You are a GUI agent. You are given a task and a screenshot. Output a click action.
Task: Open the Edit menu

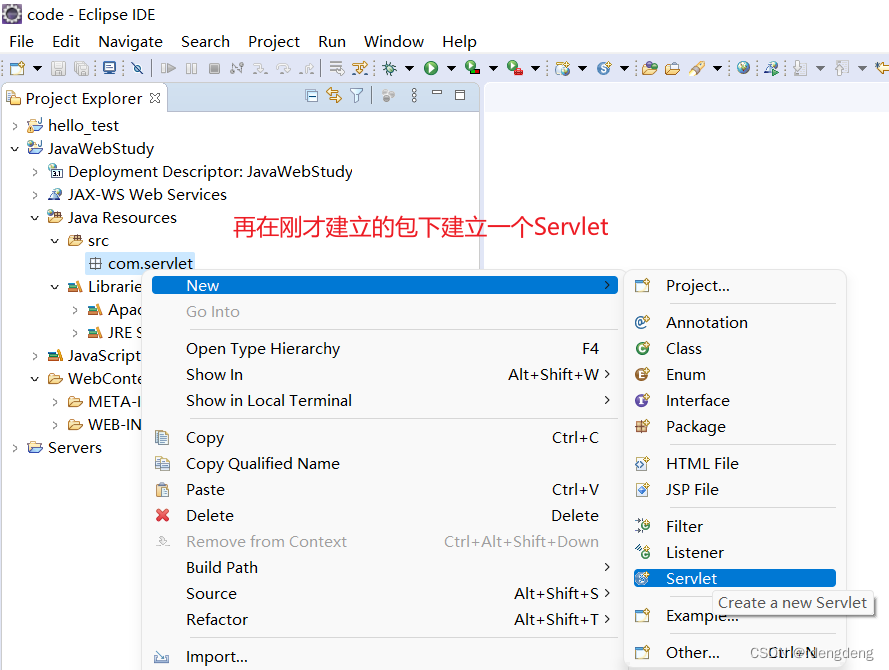click(x=66, y=41)
